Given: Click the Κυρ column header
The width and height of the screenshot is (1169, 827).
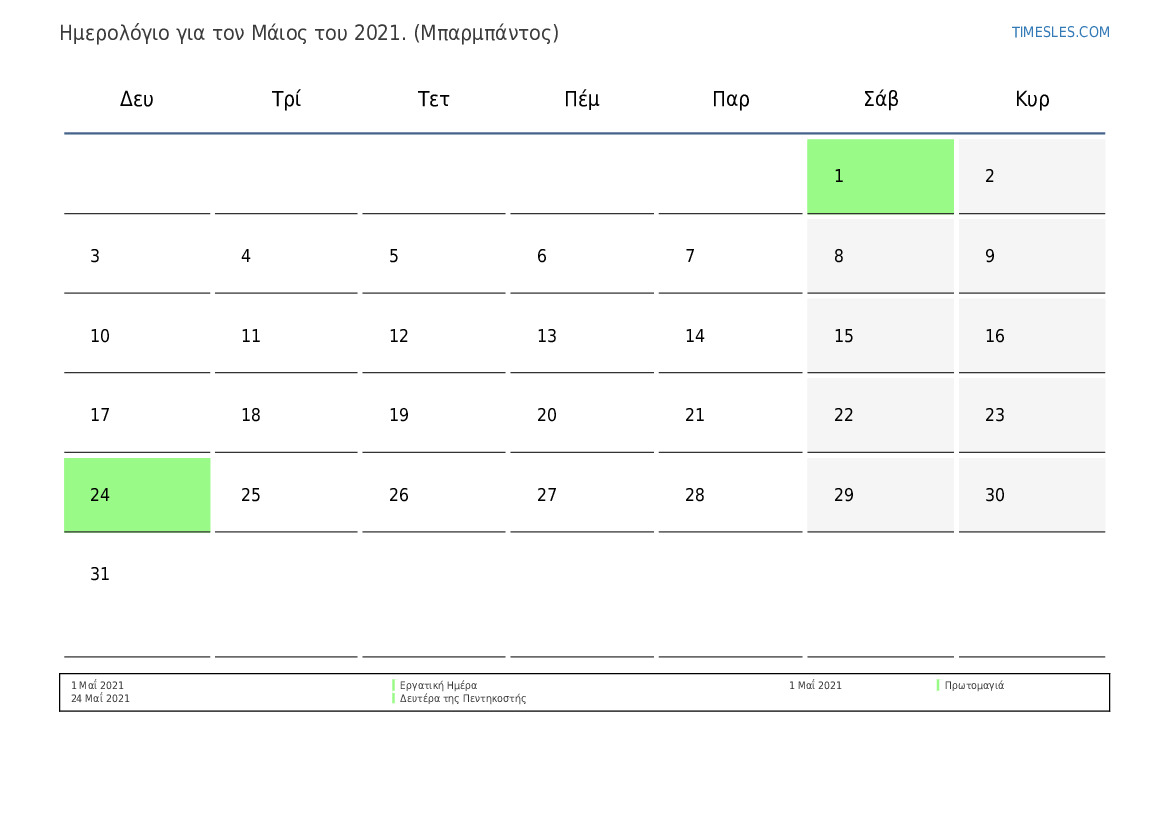Looking at the screenshot, I should point(1032,99).
